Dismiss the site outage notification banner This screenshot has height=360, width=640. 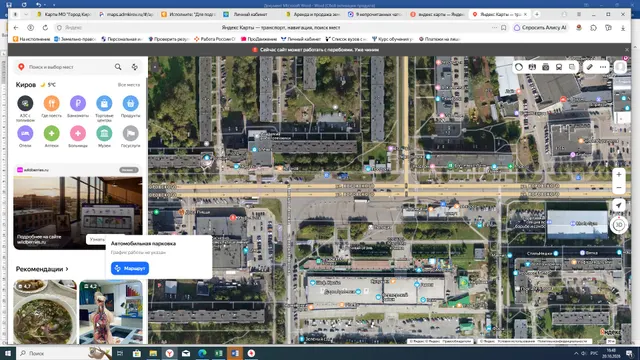point(627,50)
